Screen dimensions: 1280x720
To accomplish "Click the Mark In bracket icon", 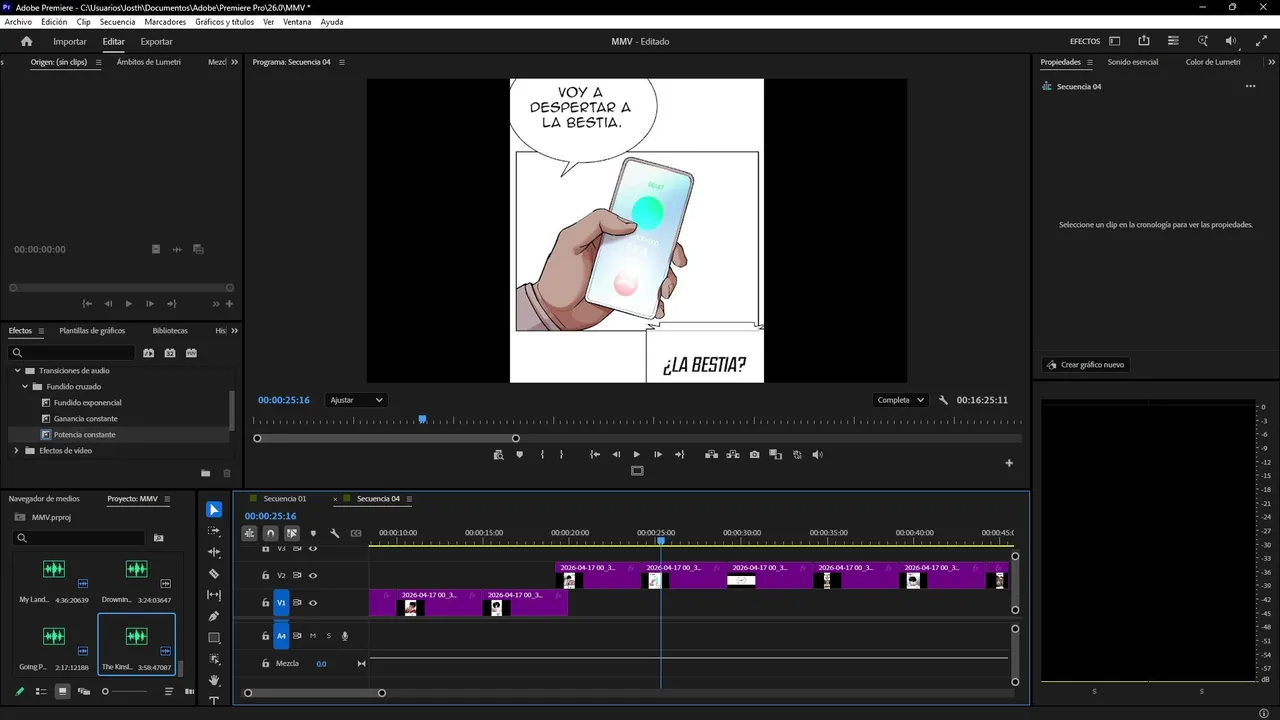I will [542, 455].
